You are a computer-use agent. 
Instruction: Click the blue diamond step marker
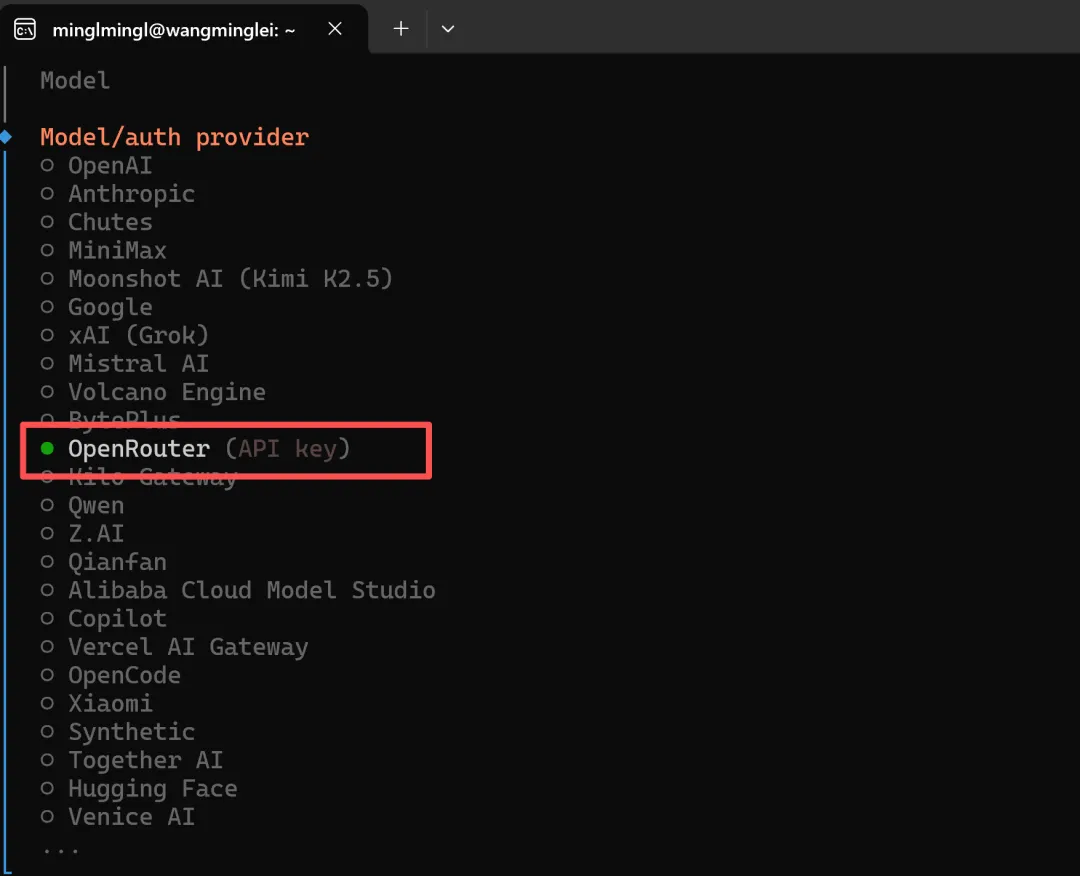(x=6, y=136)
